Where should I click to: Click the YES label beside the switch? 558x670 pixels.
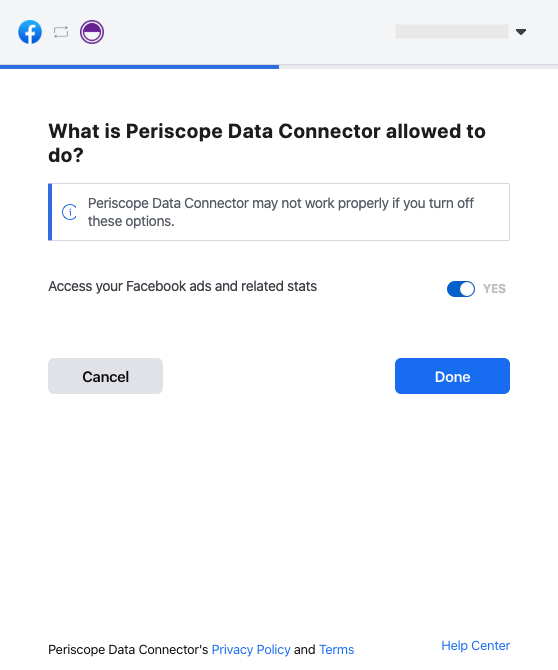(494, 289)
